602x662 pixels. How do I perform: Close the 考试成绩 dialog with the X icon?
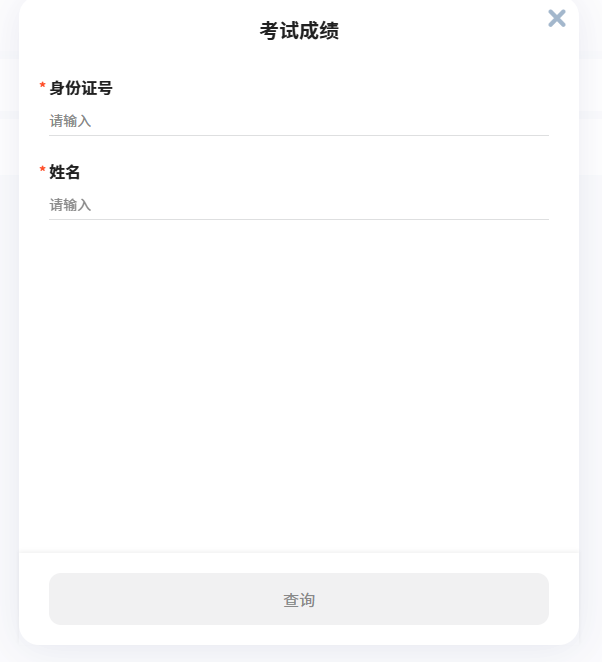[557, 18]
